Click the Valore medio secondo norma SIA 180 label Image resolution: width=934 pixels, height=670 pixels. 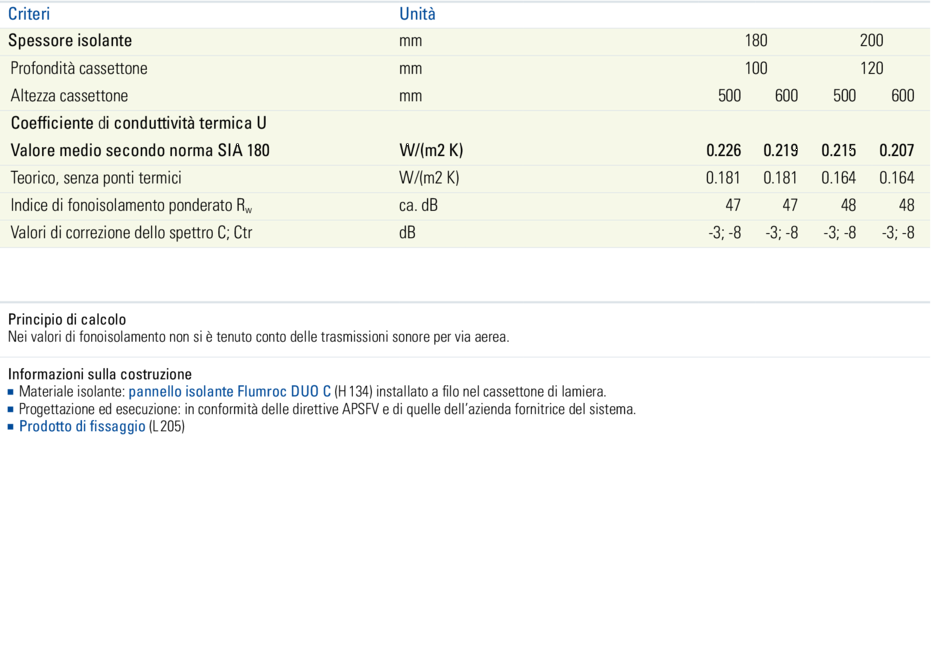pos(140,151)
